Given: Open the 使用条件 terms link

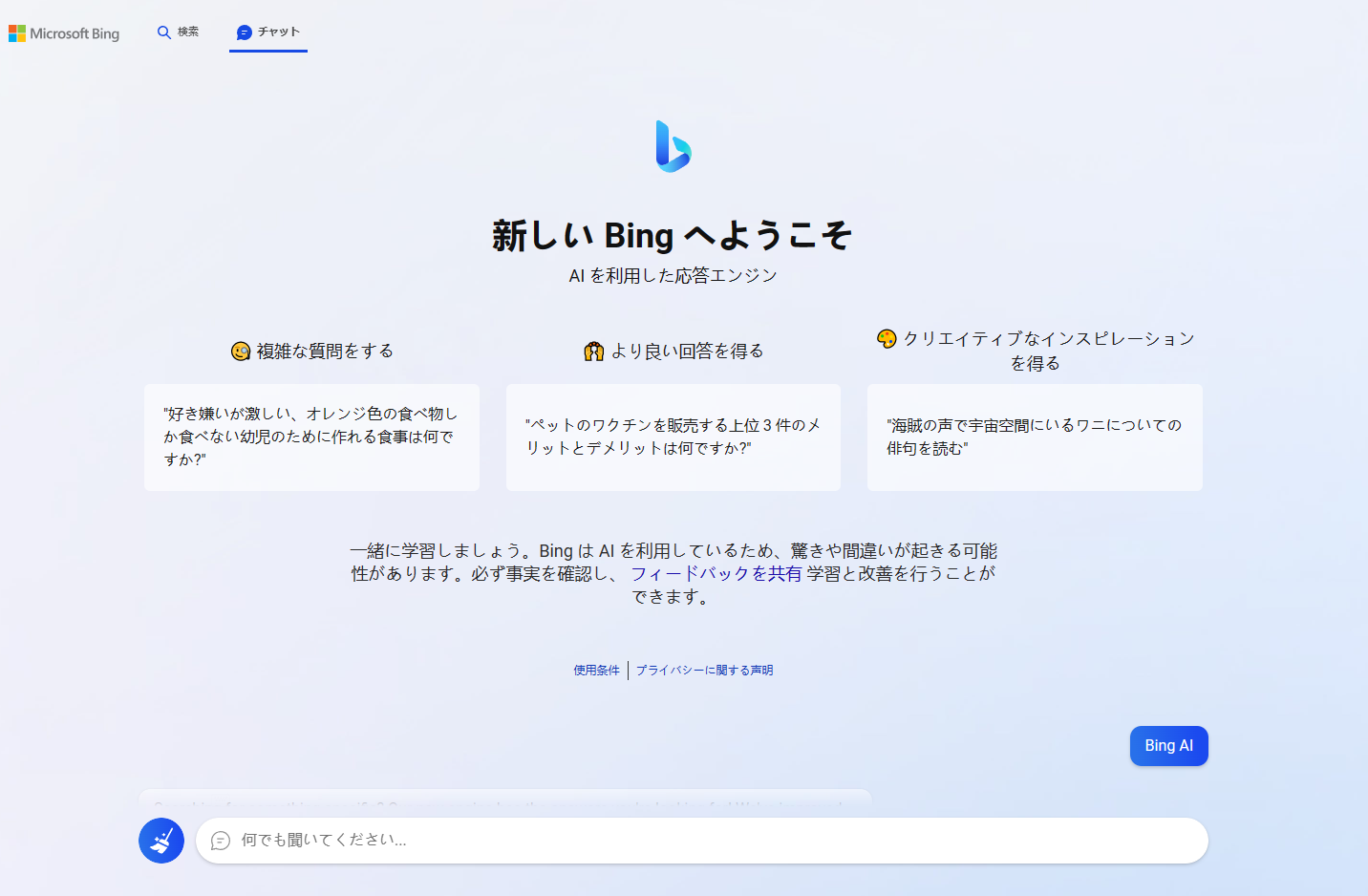Looking at the screenshot, I should pyautogui.click(x=596, y=671).
